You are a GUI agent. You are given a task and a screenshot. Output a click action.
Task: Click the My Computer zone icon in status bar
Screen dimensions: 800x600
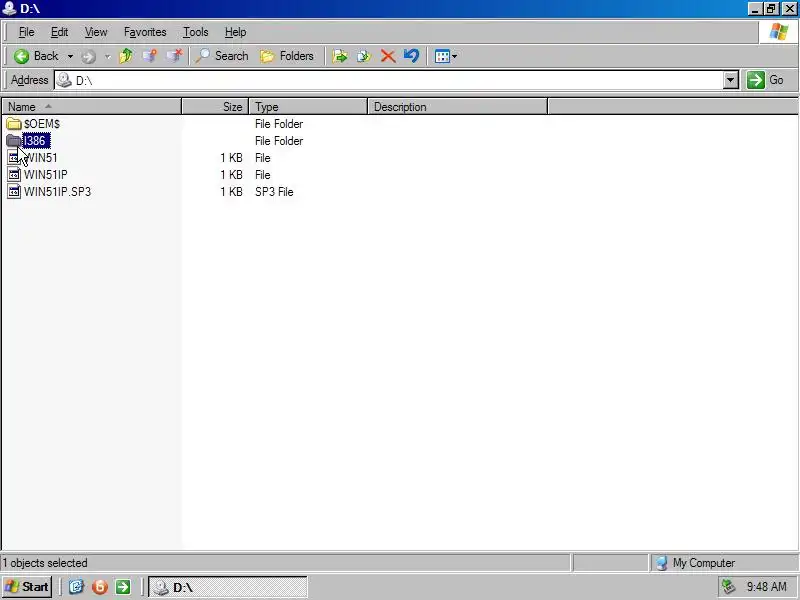click(662, 563)
